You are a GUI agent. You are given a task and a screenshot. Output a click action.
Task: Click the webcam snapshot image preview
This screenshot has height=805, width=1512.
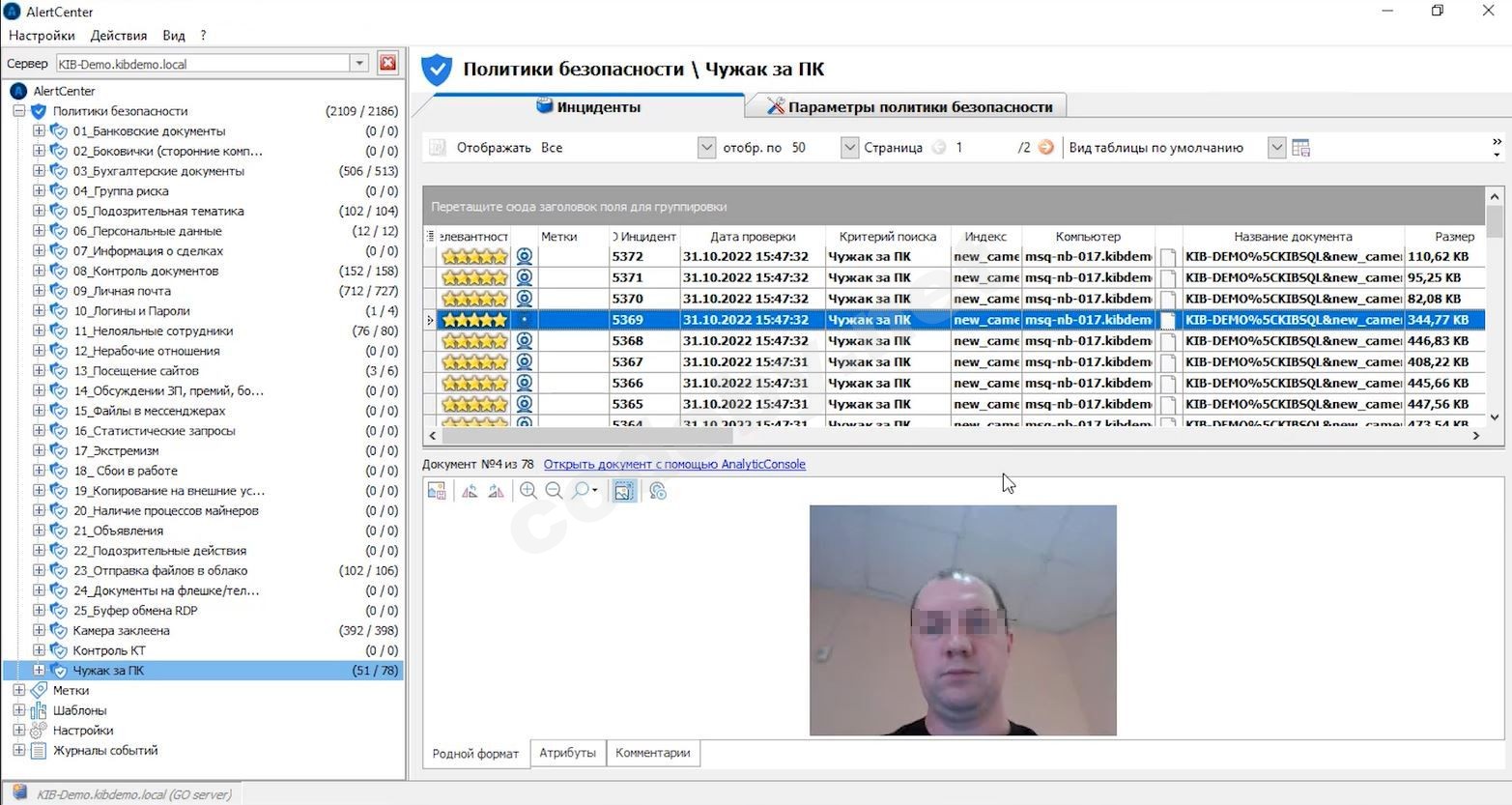click(962, 620)
